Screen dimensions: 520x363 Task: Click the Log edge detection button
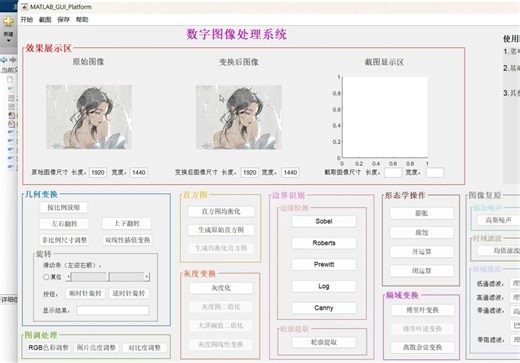324,286
